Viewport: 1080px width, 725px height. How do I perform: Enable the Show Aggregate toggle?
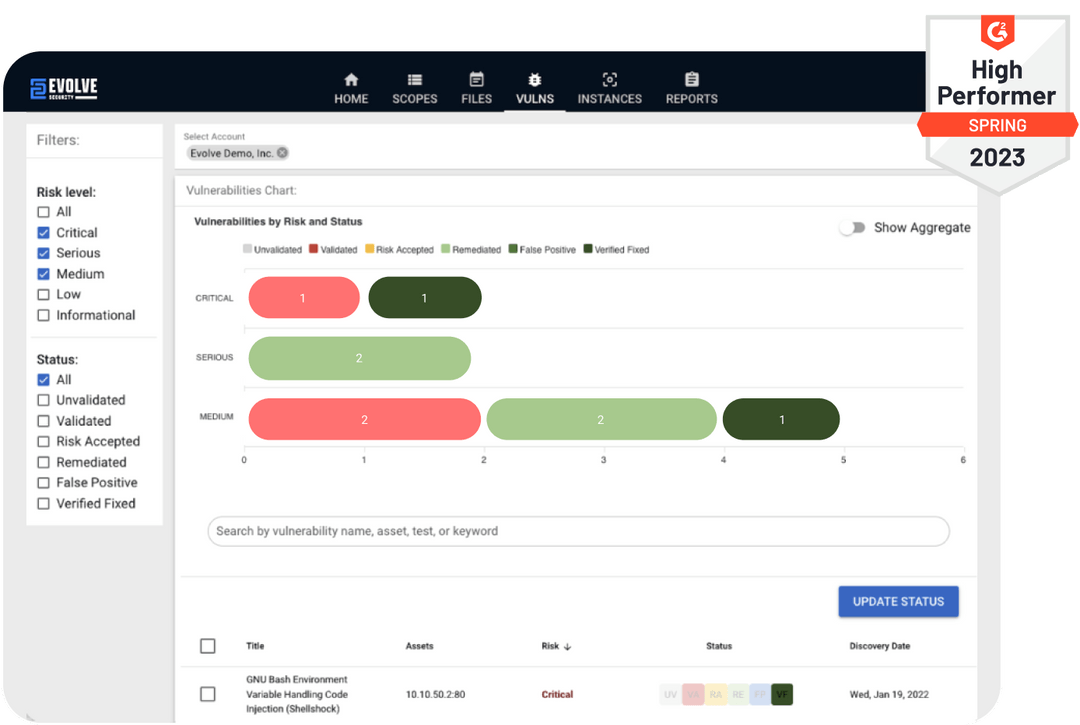(853, 227)
